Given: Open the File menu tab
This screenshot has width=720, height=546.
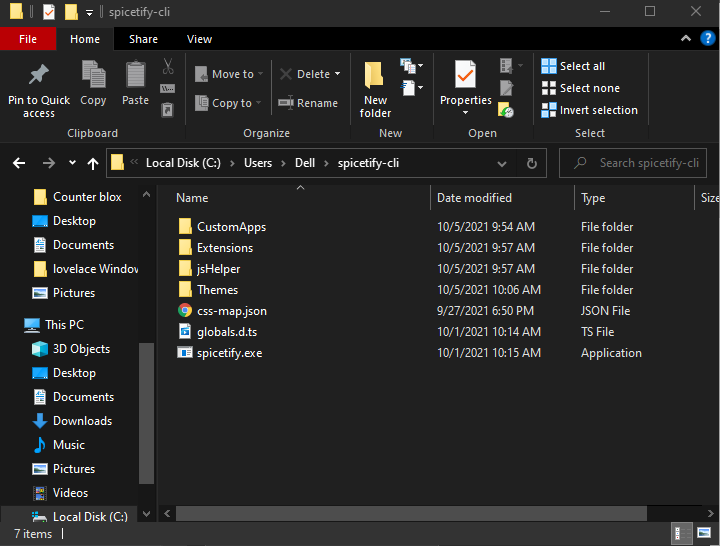Looking at the screenshot, I should [x=28, y=39].
